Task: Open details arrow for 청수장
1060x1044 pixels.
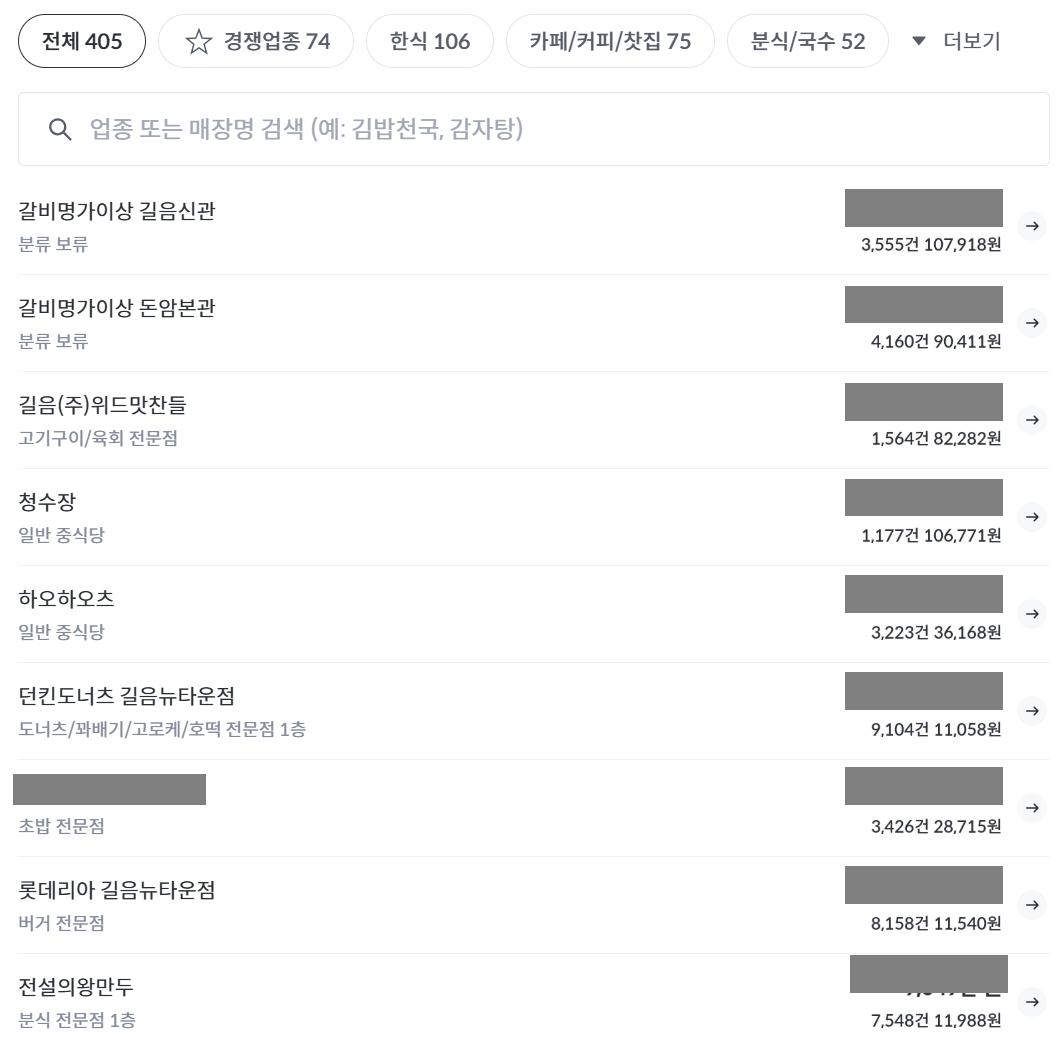Action: tap(1033, 517)
